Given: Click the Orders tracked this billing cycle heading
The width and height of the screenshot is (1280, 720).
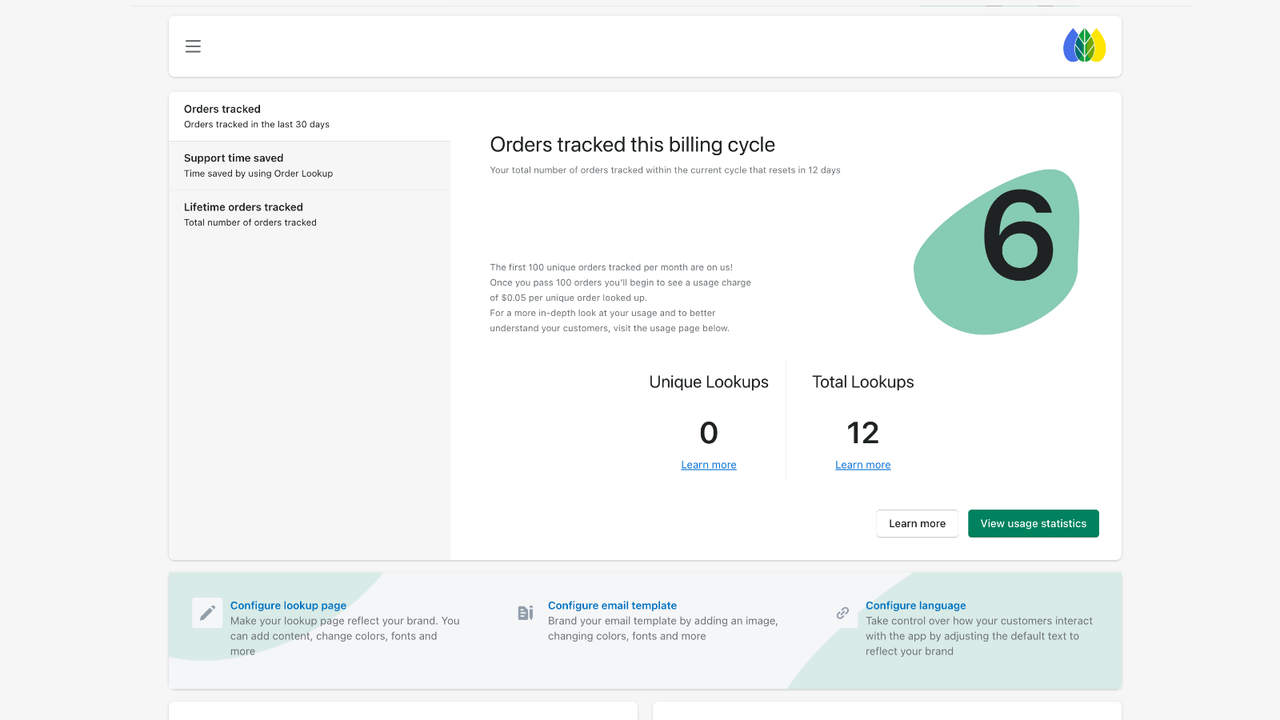Looking at the screenshot, I should [x=632, y=145].
